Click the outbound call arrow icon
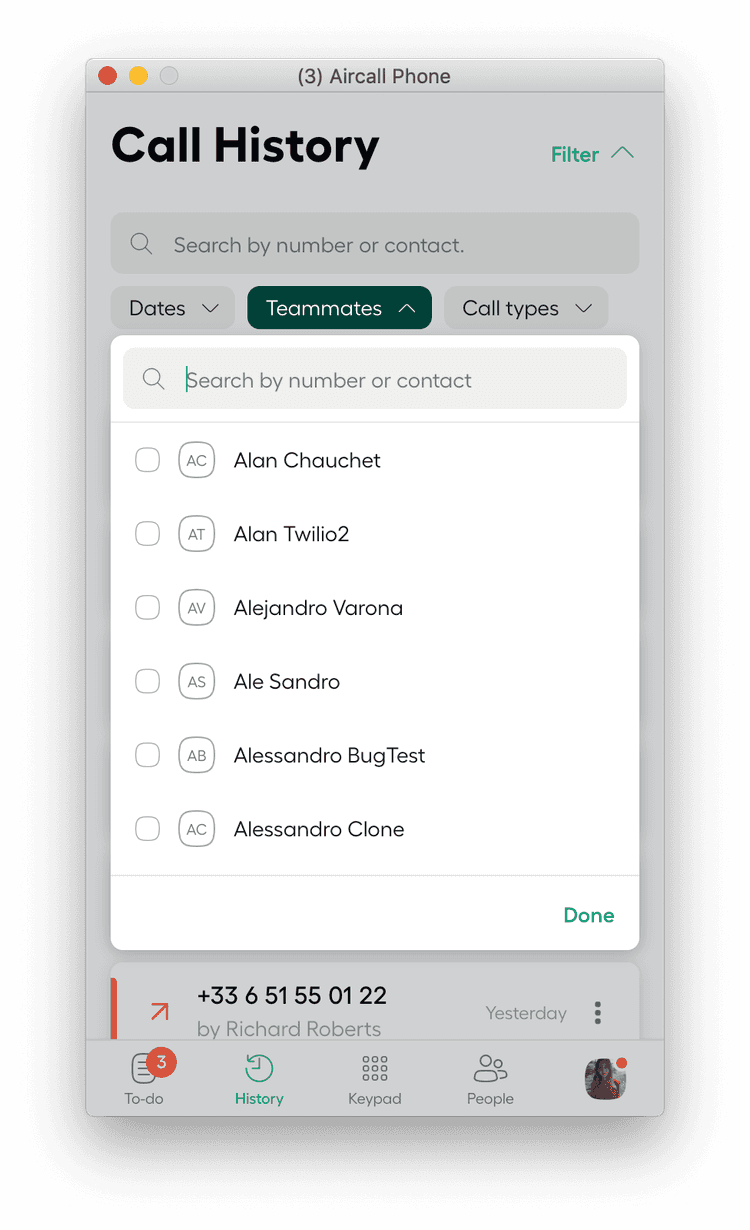Viewport: 750px width, 1230px height. pyautogui.click(x=159, y=1012)
